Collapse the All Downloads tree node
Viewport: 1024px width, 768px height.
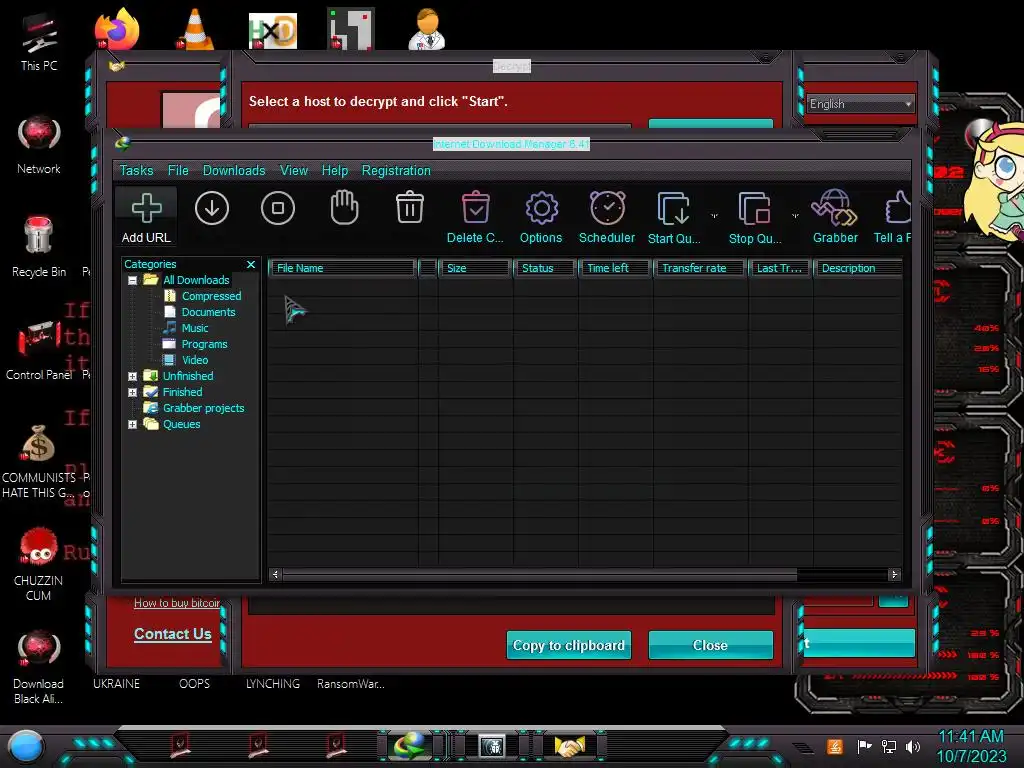pyautogui.click(x=133, y=280)
